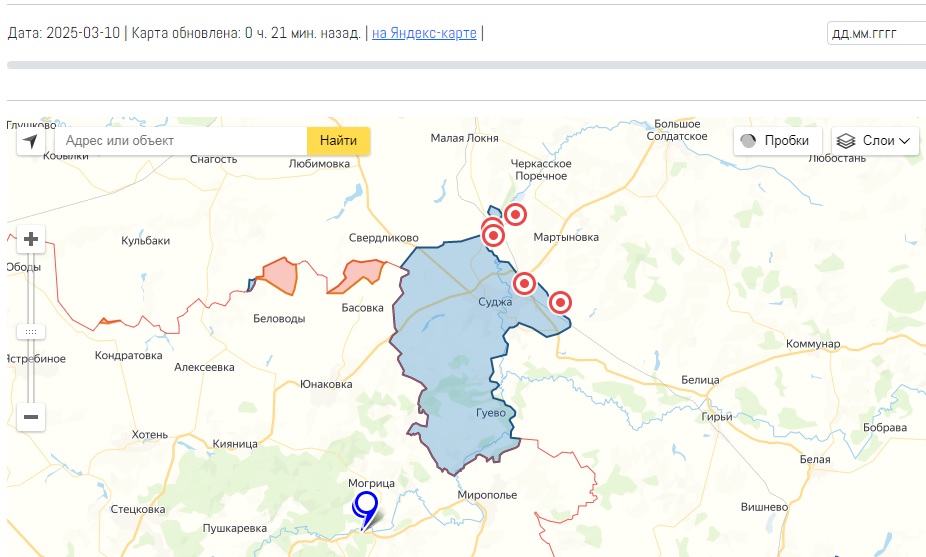Image resolution: width=926 pixels, height=557 pixels.
Task: Open the Слои layers dropdown
Action: [x=876, y=141]
